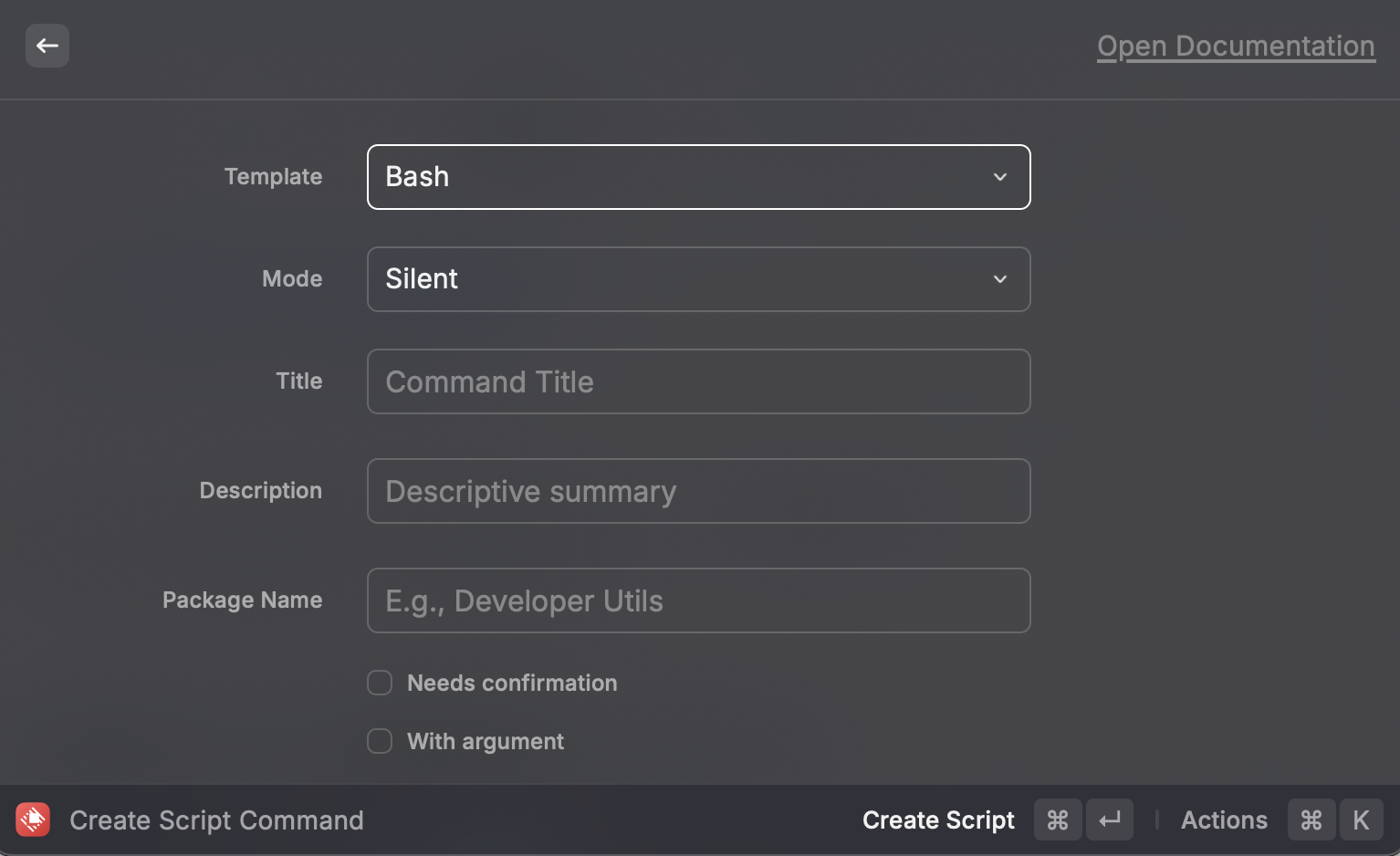Open the Actions menu
This screenshot has height=856, width=1400.
pos(1223,819)
